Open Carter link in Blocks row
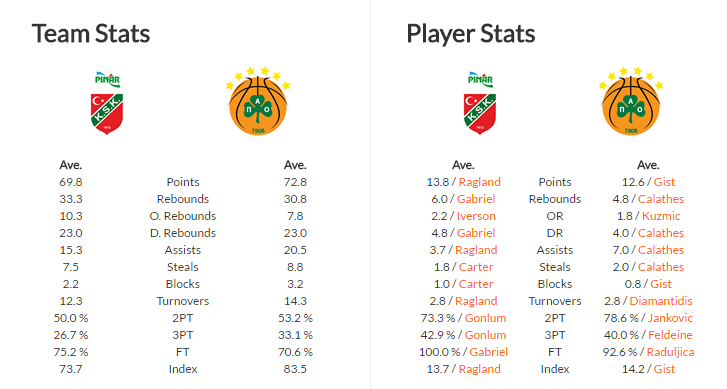Viewport: 727px width, 389px height. pyautogui.click(x=476, y=284)
